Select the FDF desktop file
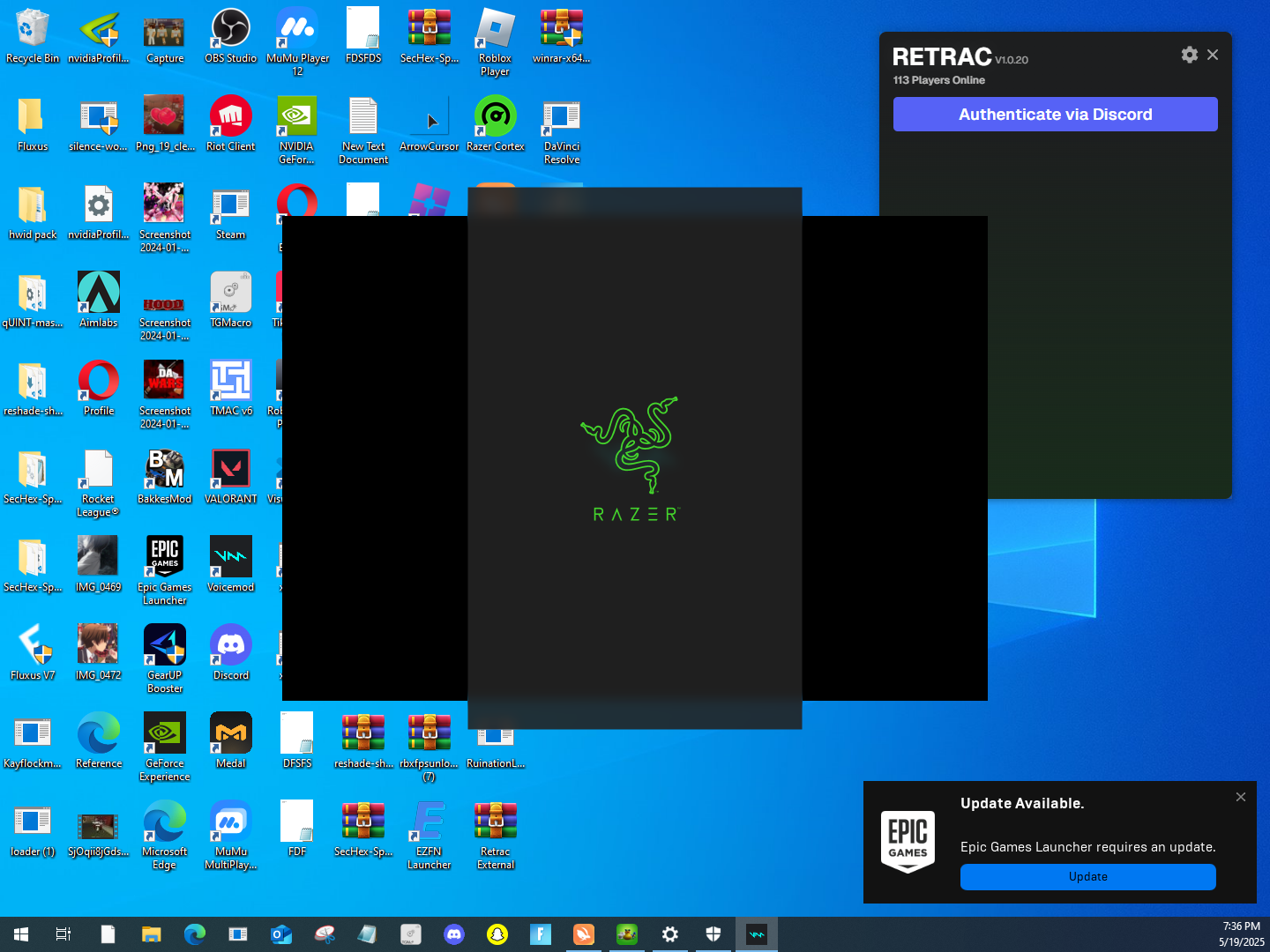 (297, 829)
